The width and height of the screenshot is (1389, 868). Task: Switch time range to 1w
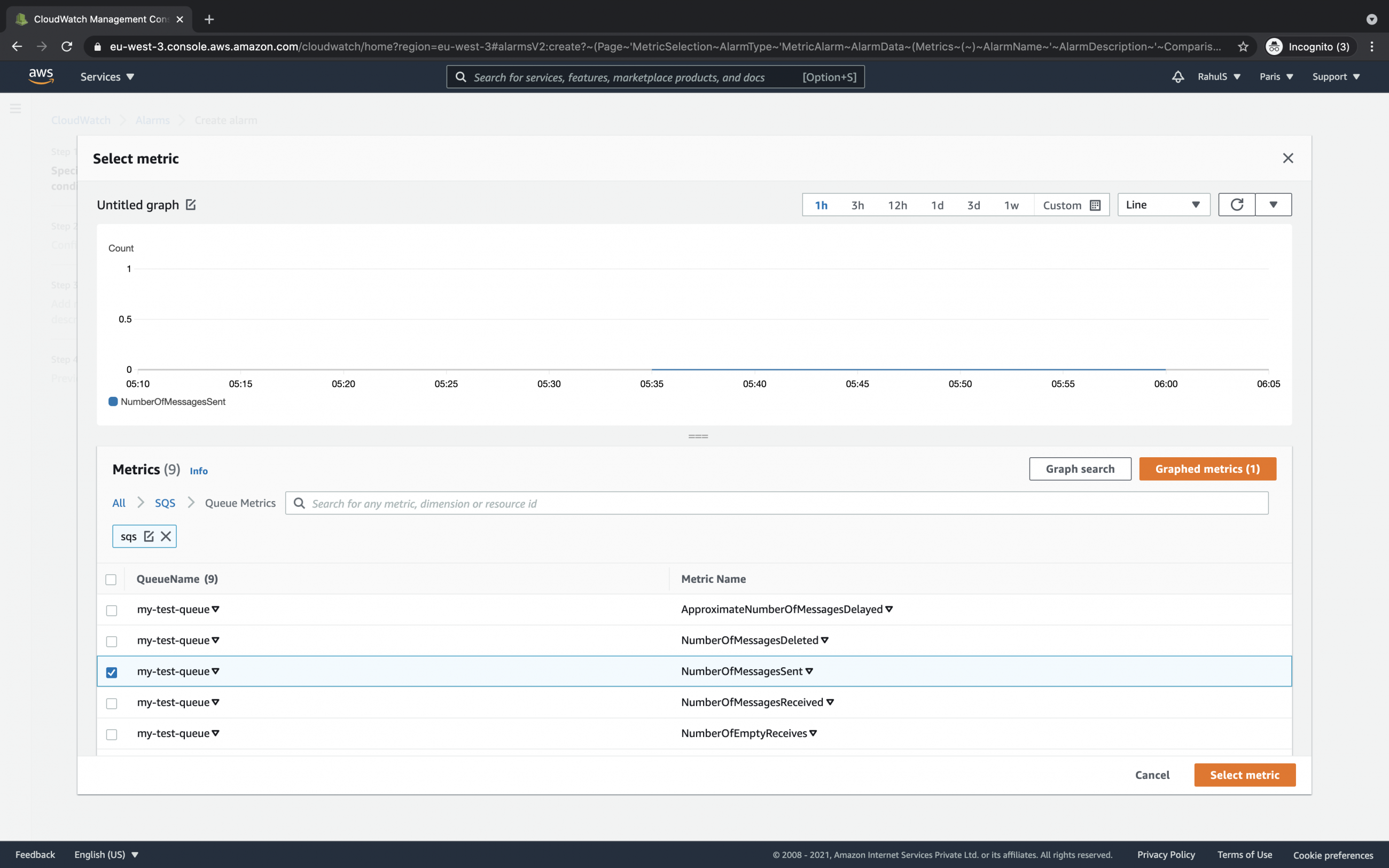coord(1011,206)
